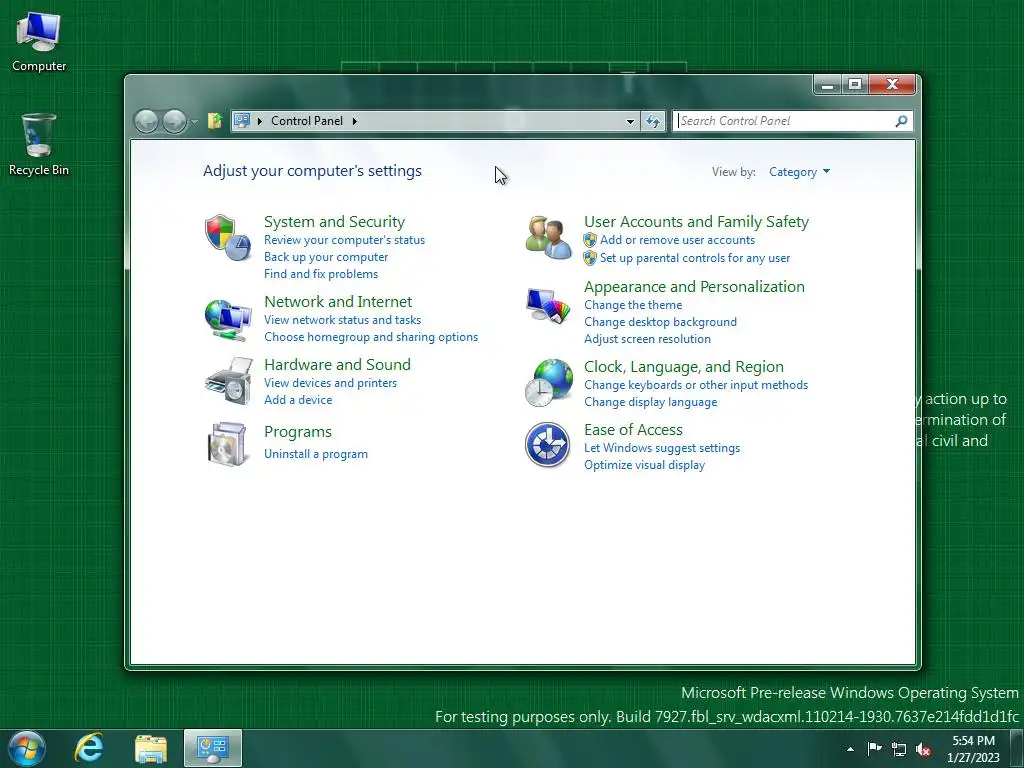
Task: Click Optimize visual display
Action: pos(645,465)
